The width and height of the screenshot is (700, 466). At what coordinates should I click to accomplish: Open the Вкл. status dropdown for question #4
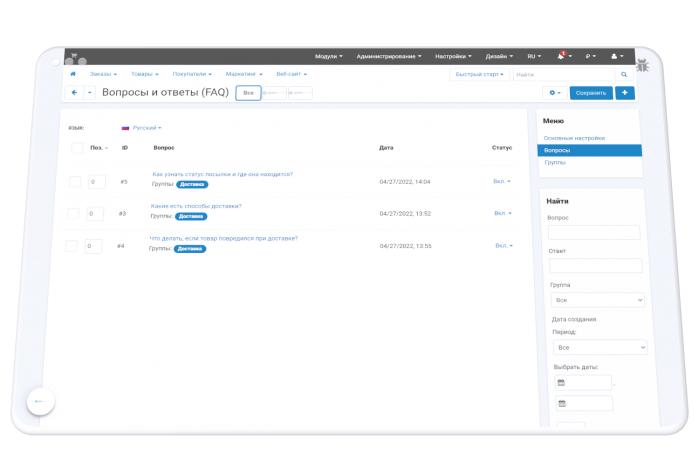pos(504,245)
